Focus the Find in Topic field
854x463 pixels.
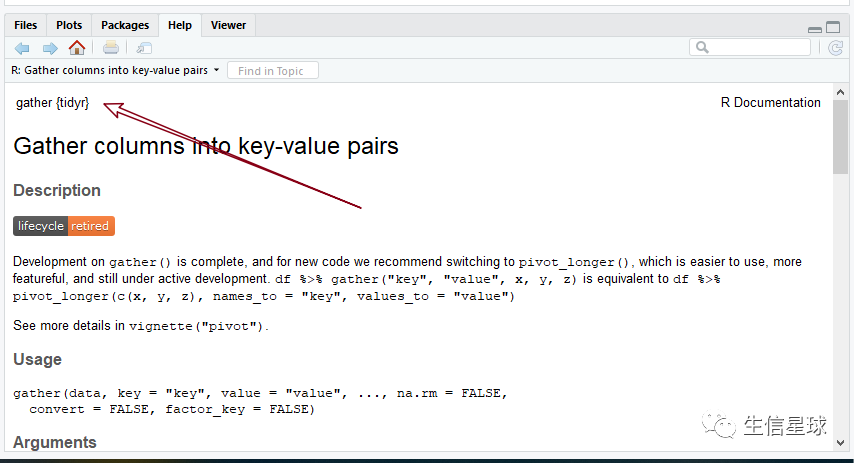tap(273, 71)
